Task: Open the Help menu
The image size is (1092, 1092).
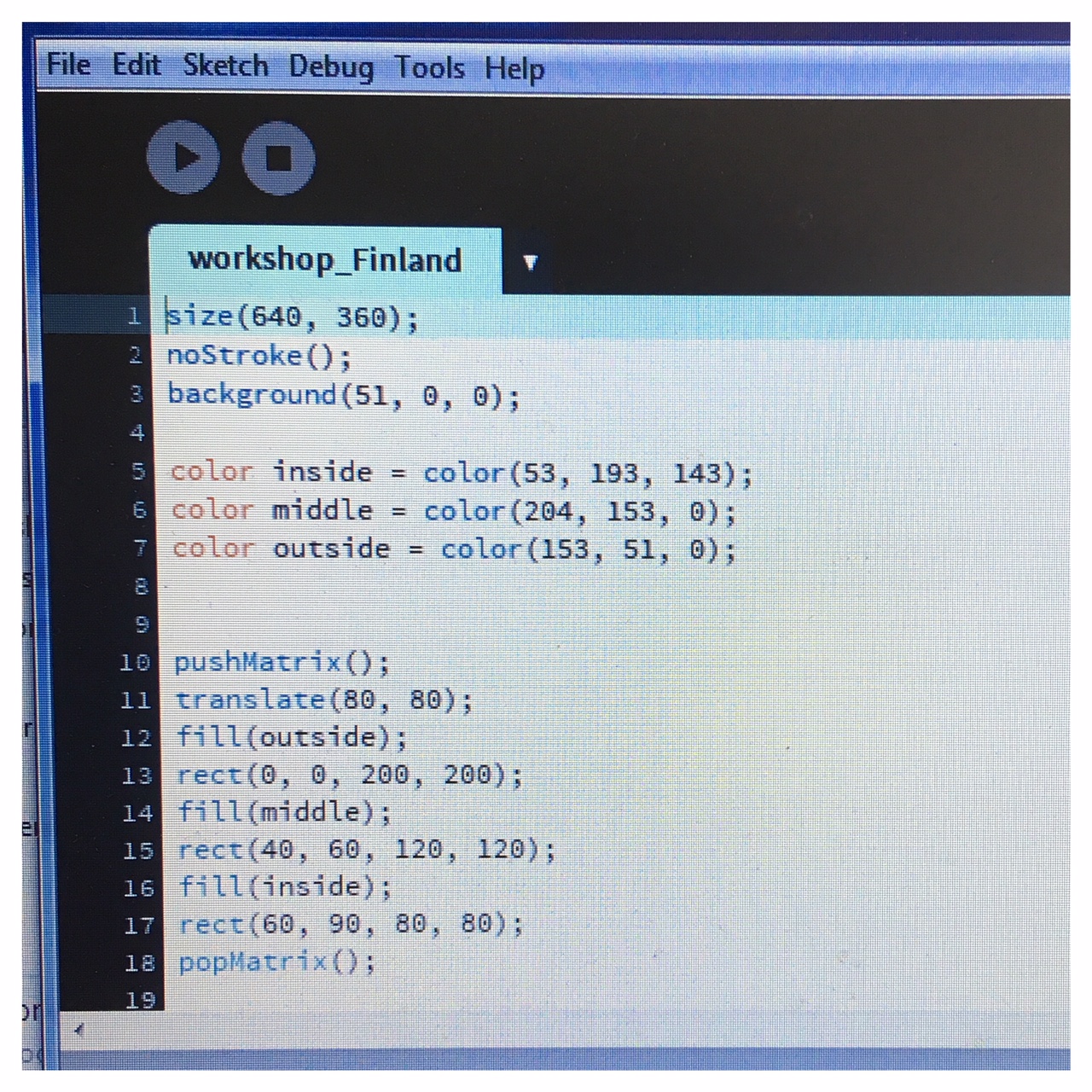Action: pos(514,69)
